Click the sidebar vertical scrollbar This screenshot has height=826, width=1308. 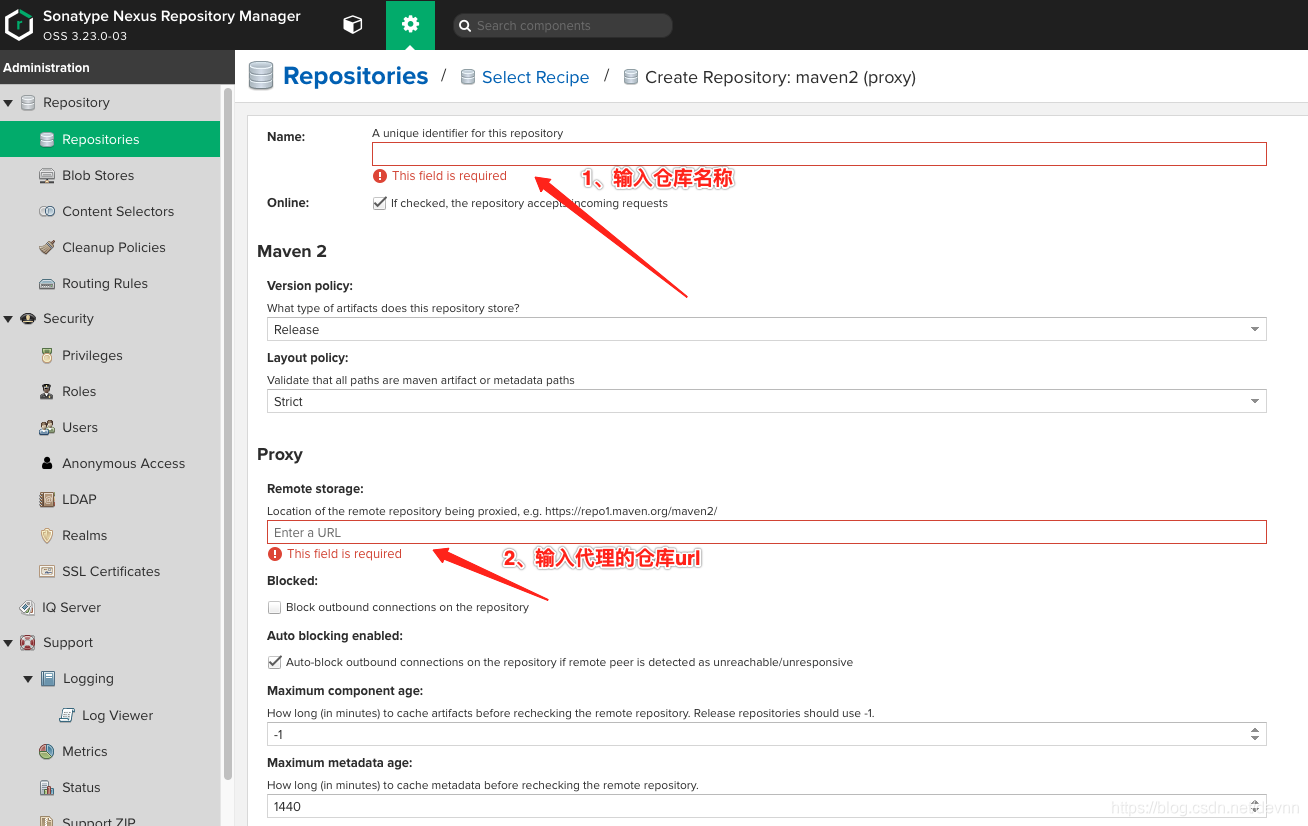pos(228,434)
